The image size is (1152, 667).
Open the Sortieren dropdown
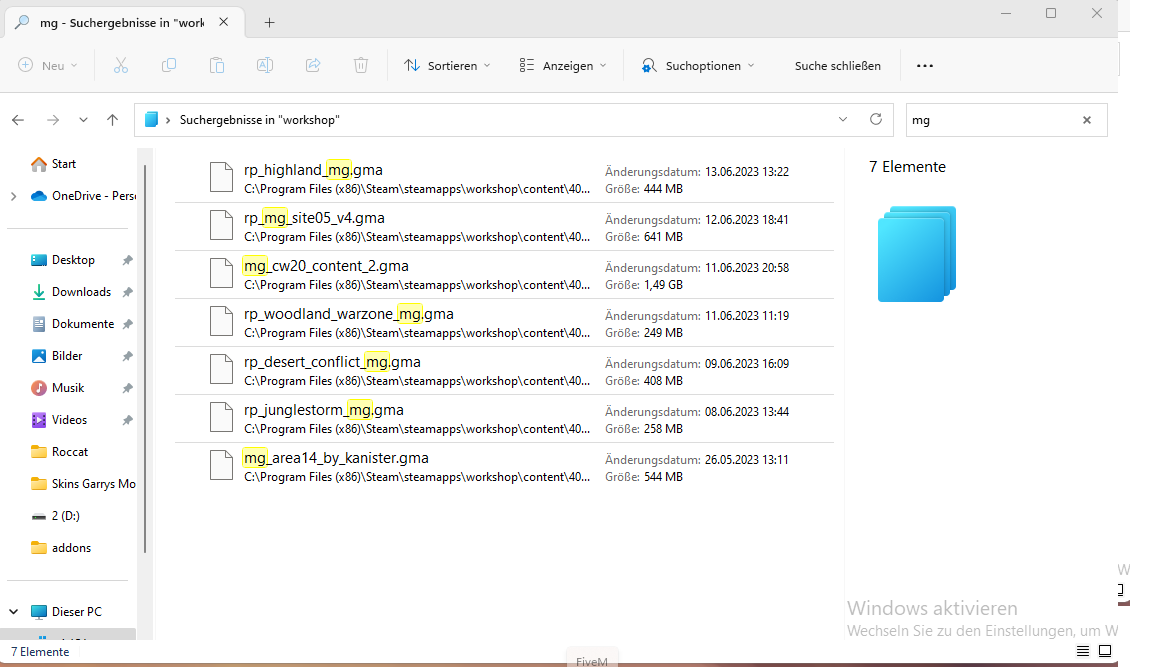coord(447,65)
